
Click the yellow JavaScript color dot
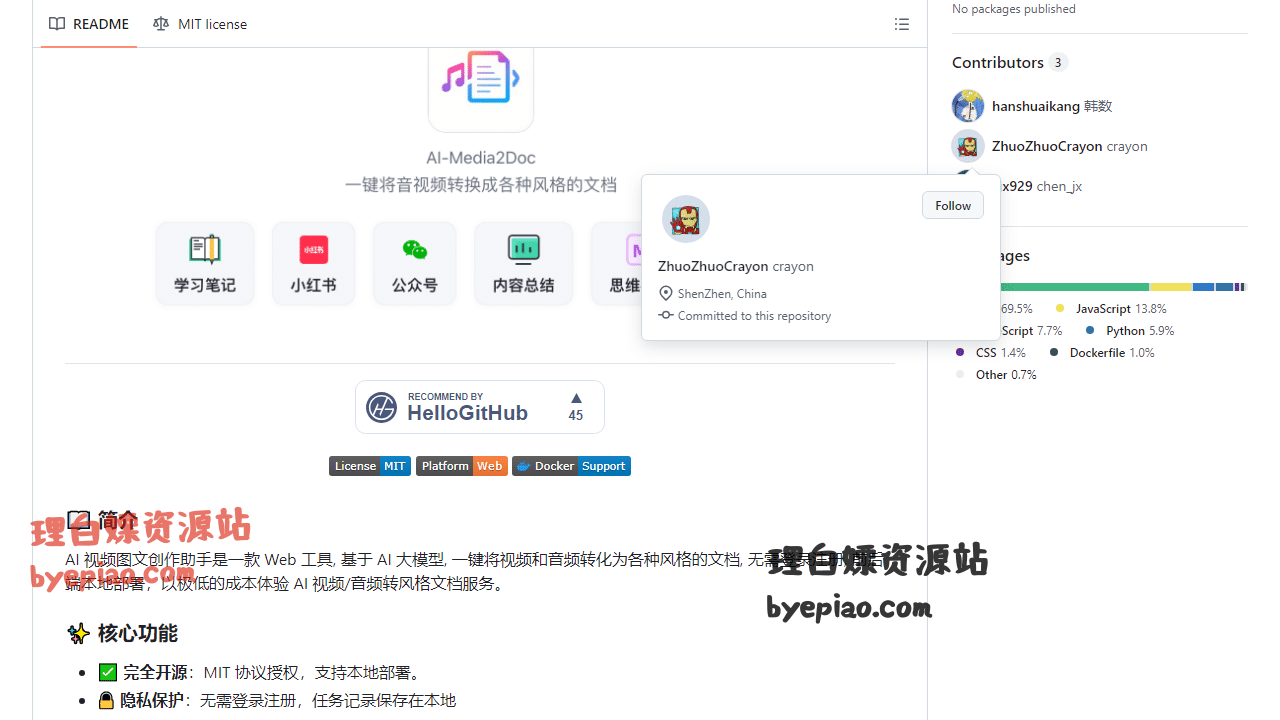[1060, 309]
